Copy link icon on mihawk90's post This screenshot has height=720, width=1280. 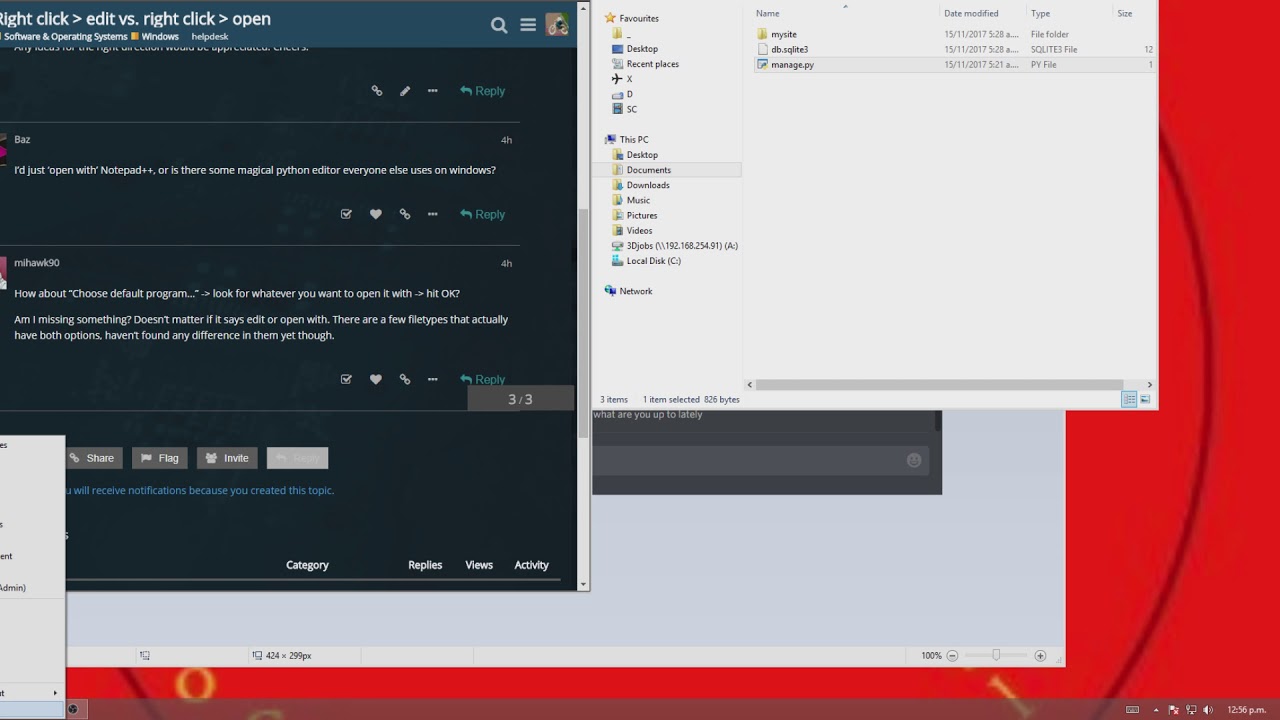click(x=405, y=379)
